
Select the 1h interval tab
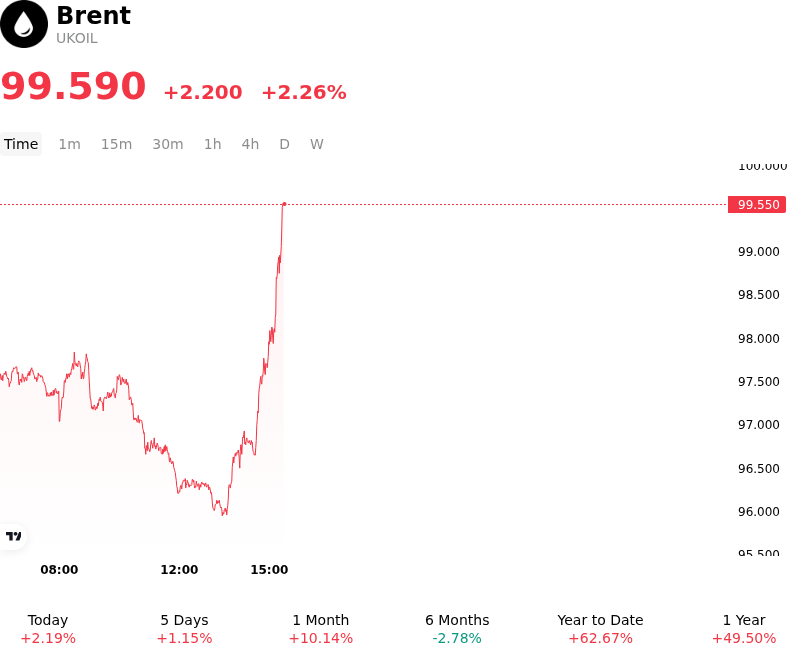[x=213, y=144]
